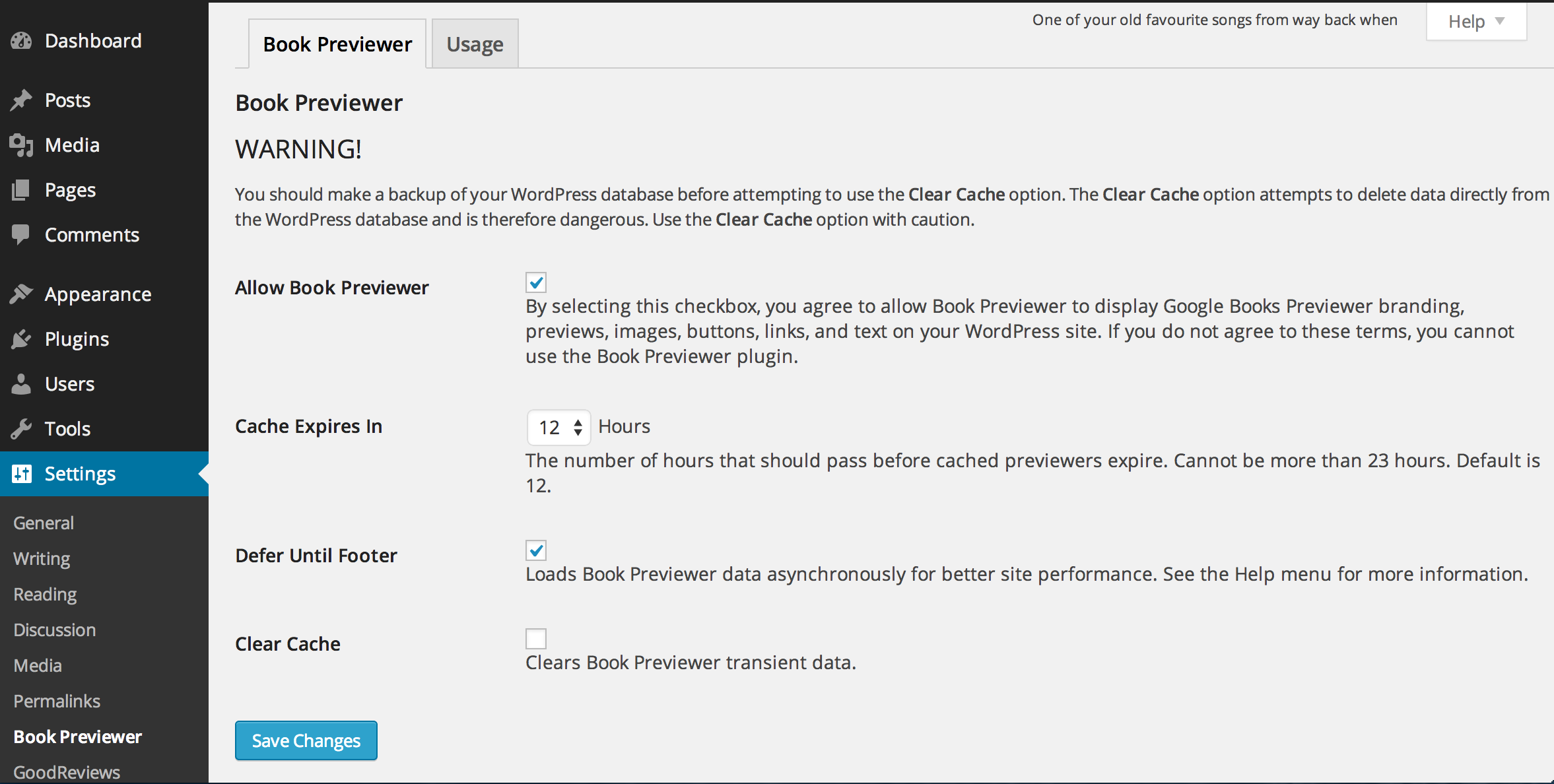Select the Book Previewer tab
Image resolution: width=1554 pixels, height=784 pixels.
337,44
